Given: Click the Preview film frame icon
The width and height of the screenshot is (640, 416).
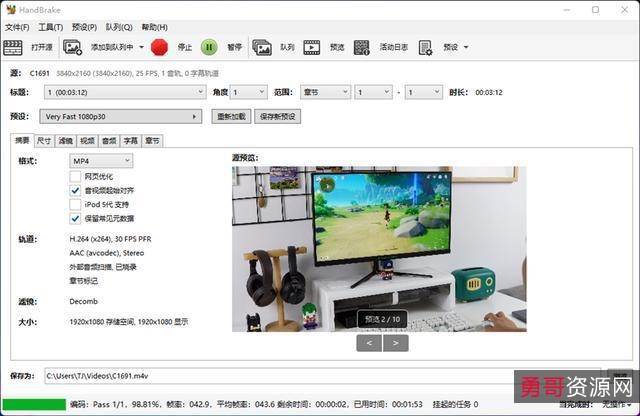Looking at the screenshot, I should click(311, 47).
